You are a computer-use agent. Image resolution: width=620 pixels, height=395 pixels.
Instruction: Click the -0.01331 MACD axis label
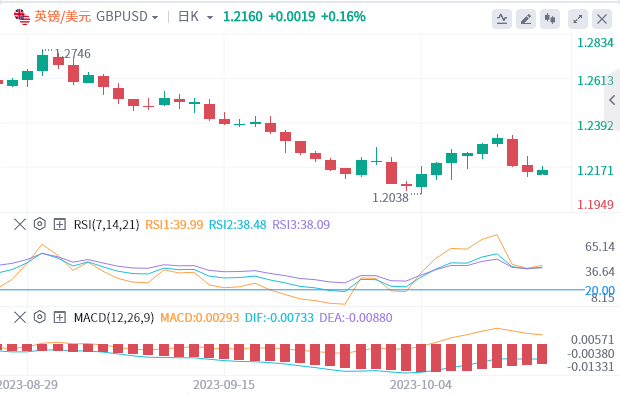tap(590, 367)
